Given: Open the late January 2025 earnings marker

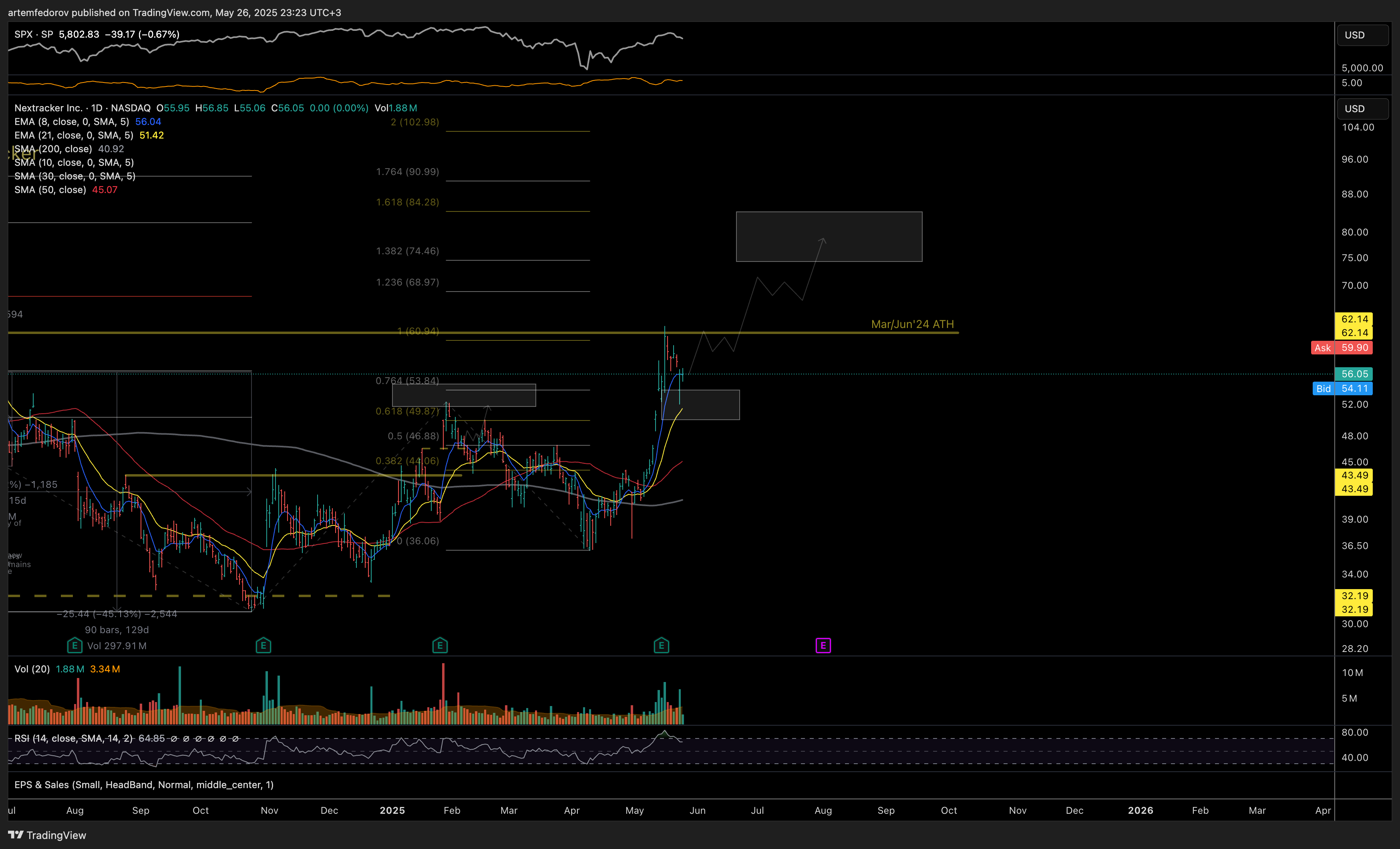Looking at the screenshot, I should click(440, 646).
